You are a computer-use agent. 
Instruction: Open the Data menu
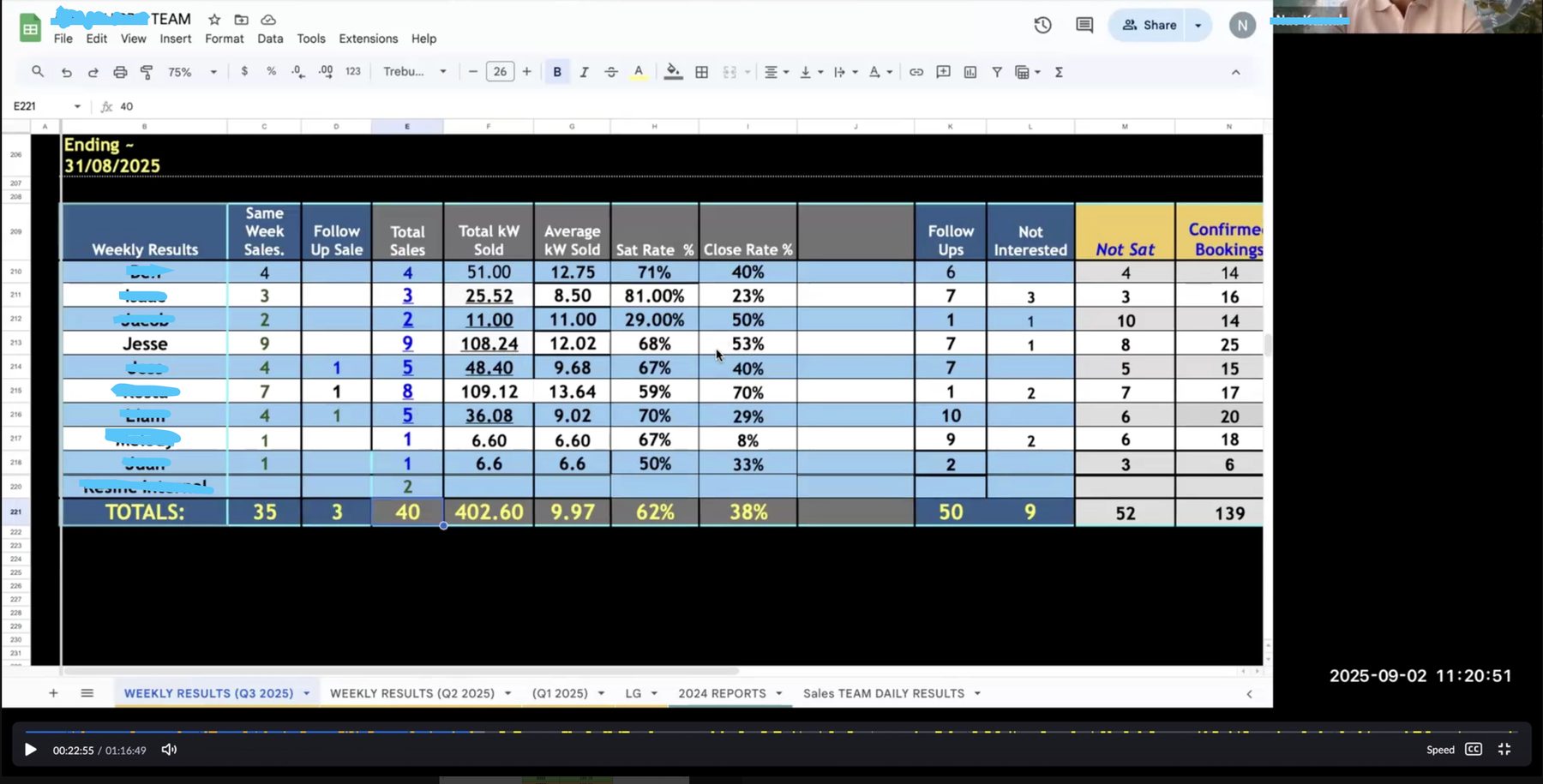[270, 39]
